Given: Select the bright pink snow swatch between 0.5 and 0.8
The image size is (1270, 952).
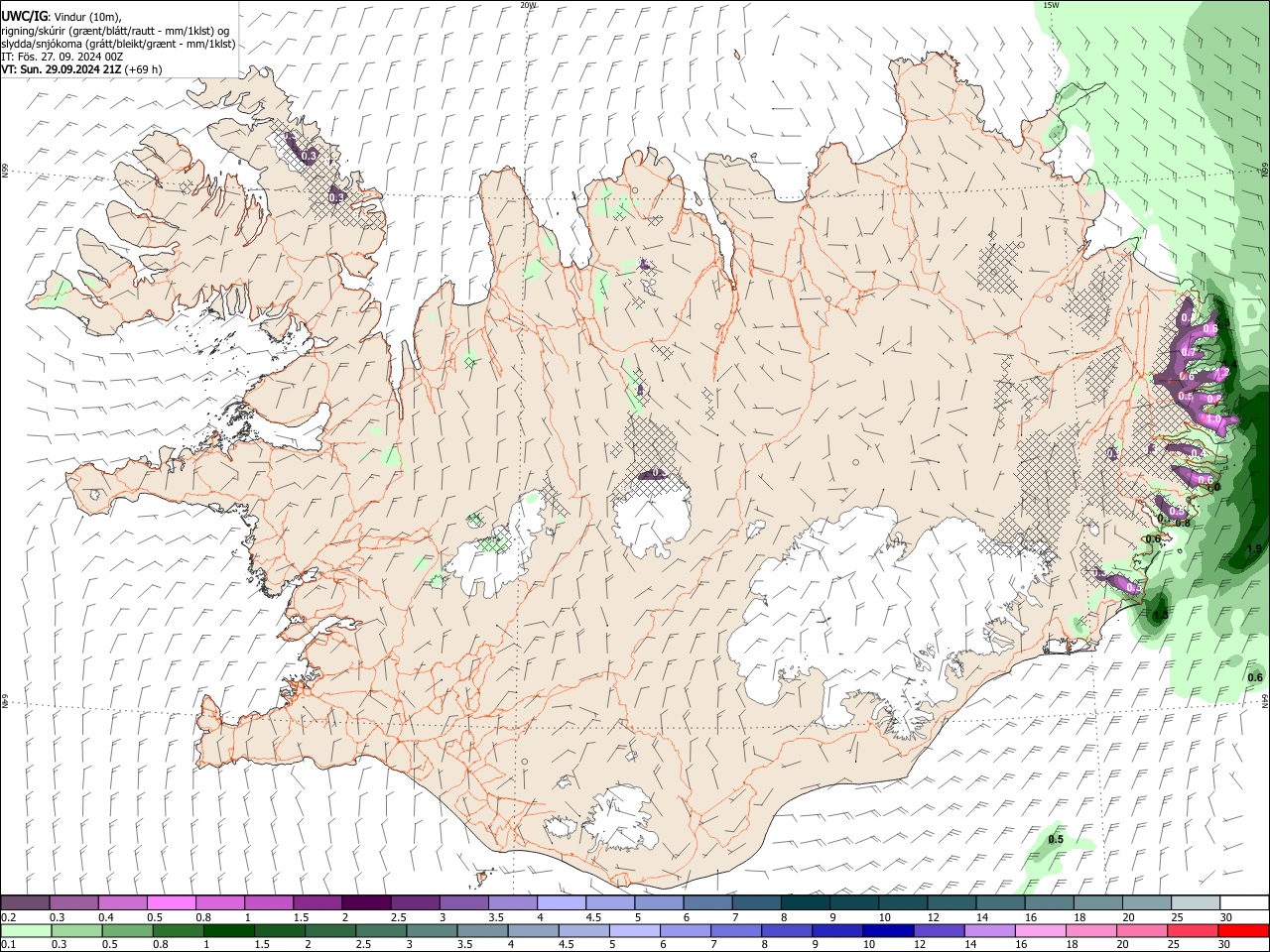Looking at the screenshot, I should pos(171,902).
